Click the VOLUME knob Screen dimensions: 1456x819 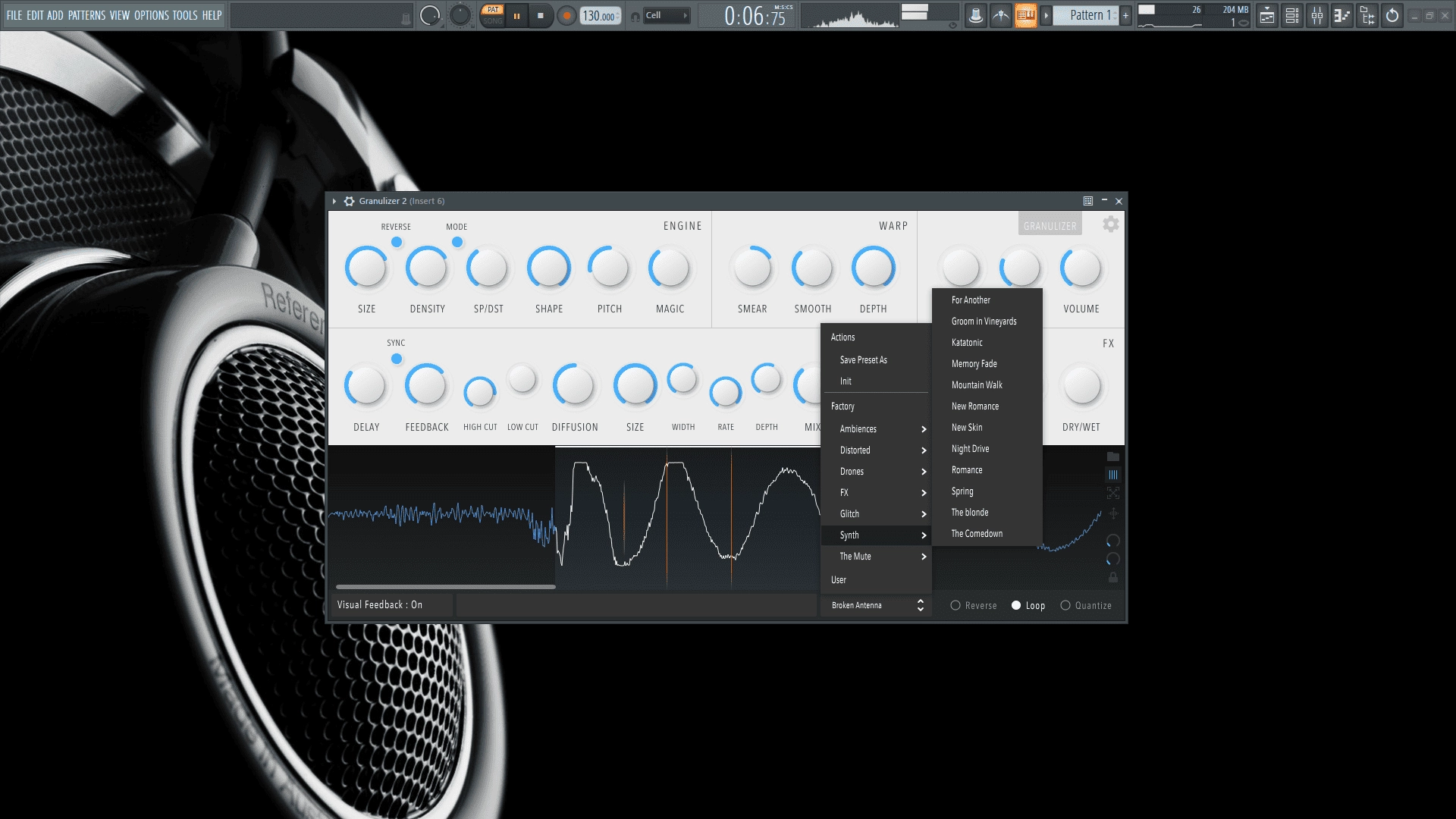pyautogui.click(x=1081, y=268)
